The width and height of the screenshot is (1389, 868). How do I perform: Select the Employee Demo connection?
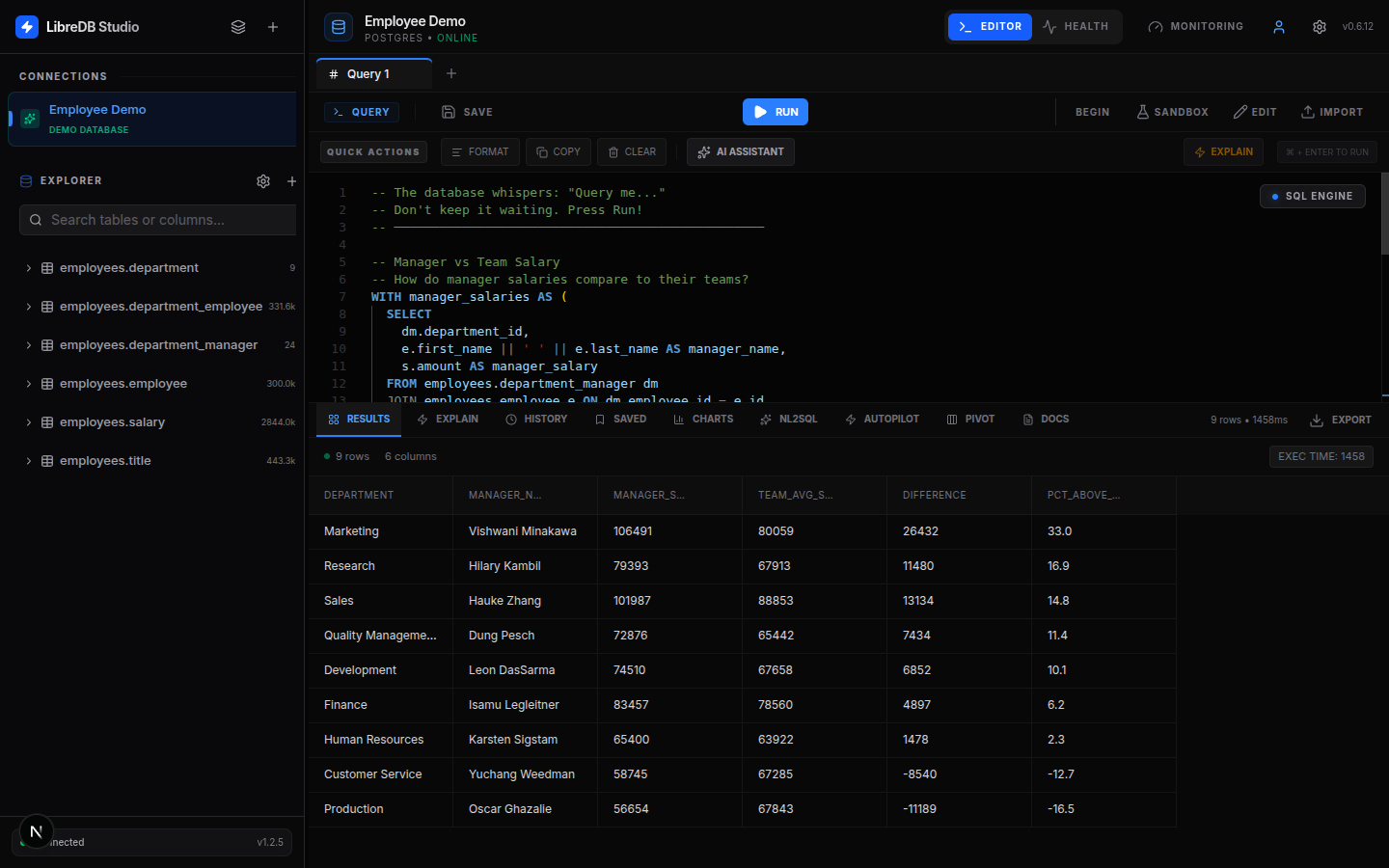tap(152, 120)
